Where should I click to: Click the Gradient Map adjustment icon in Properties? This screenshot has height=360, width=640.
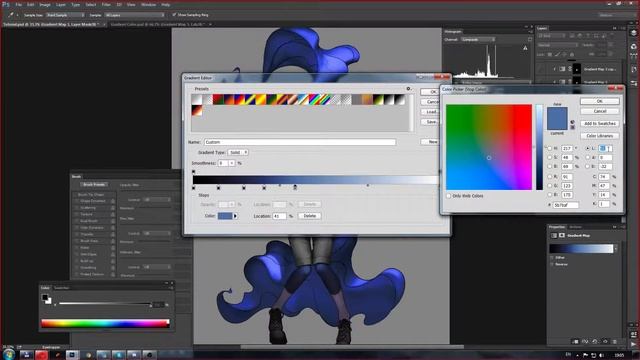[554, 236]
